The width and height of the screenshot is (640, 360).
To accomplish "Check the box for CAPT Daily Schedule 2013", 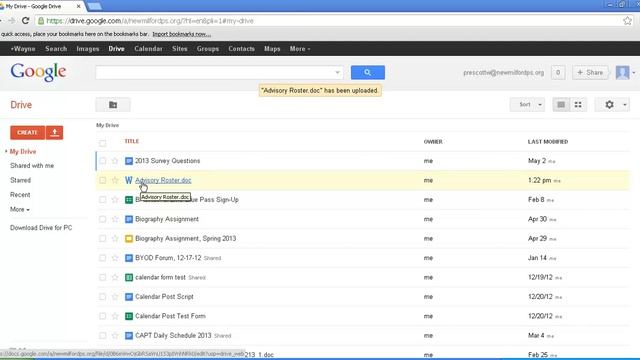I will 102,336.
